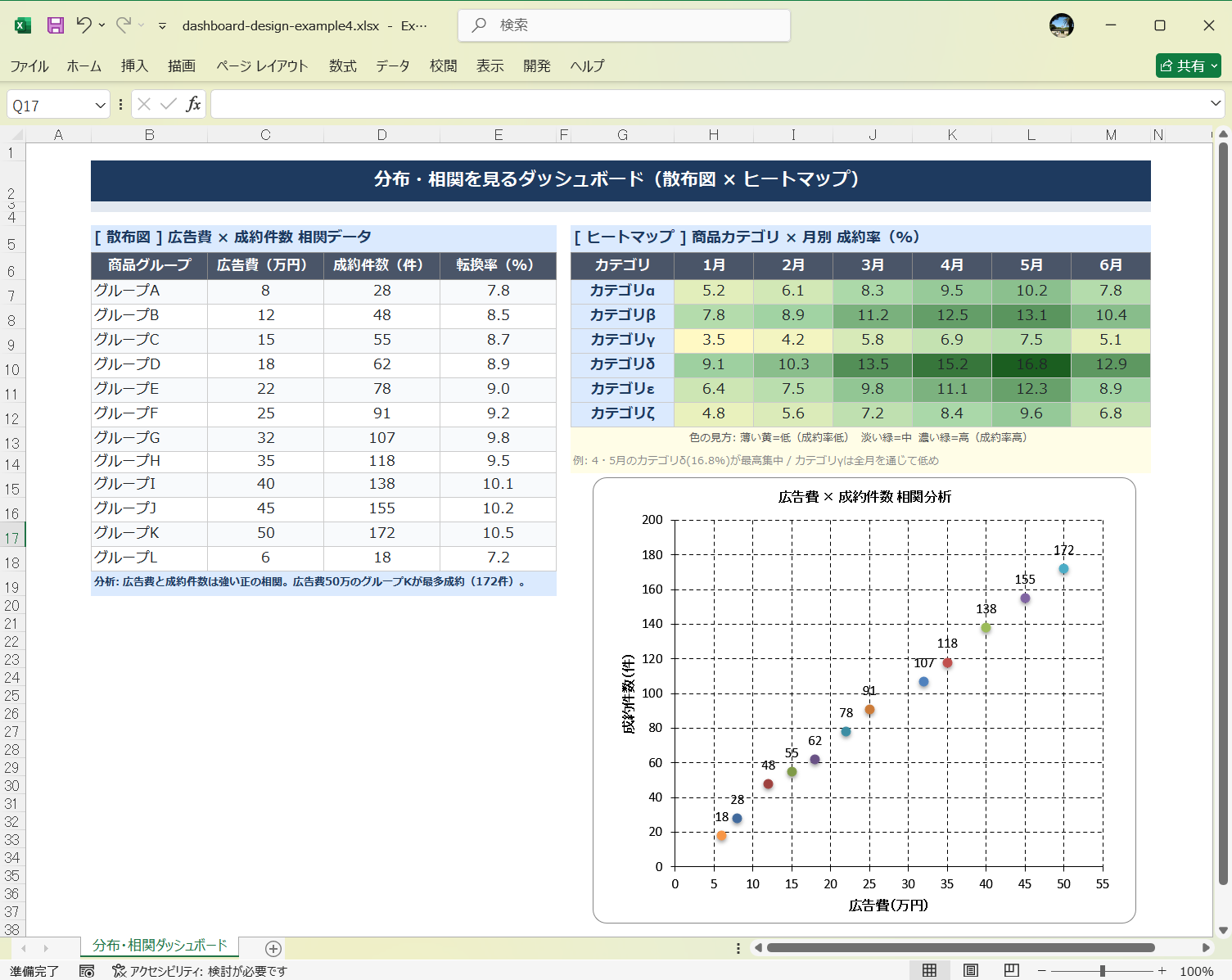
Task: Open the 表示 ribbon tab
Action: (490, 65)
